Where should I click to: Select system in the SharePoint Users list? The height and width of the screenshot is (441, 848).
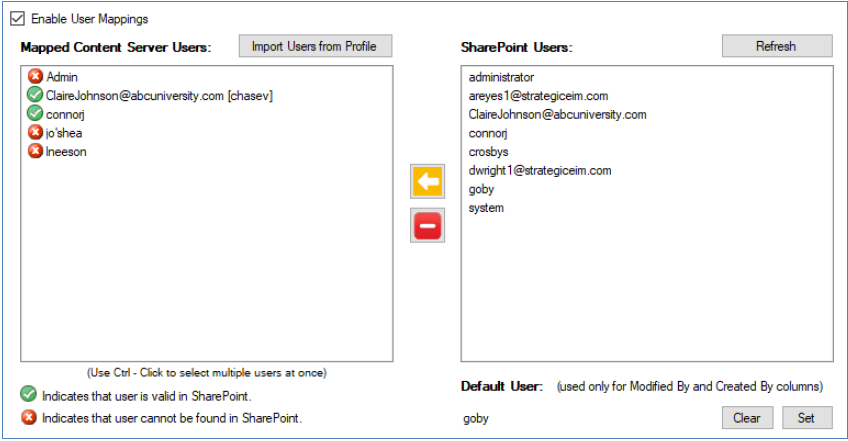tap(486, 208)
